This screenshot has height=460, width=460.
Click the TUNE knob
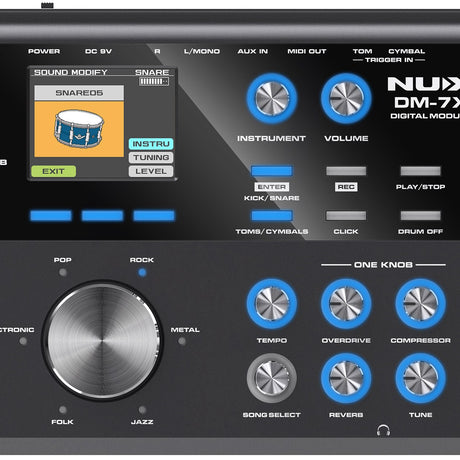click(420, 378)
